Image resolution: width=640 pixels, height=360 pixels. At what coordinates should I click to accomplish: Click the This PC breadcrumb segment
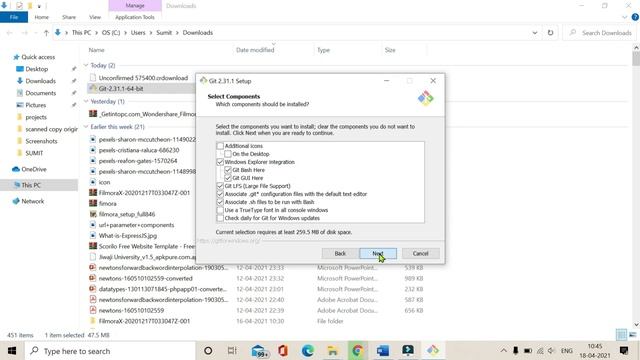[82, 33]
